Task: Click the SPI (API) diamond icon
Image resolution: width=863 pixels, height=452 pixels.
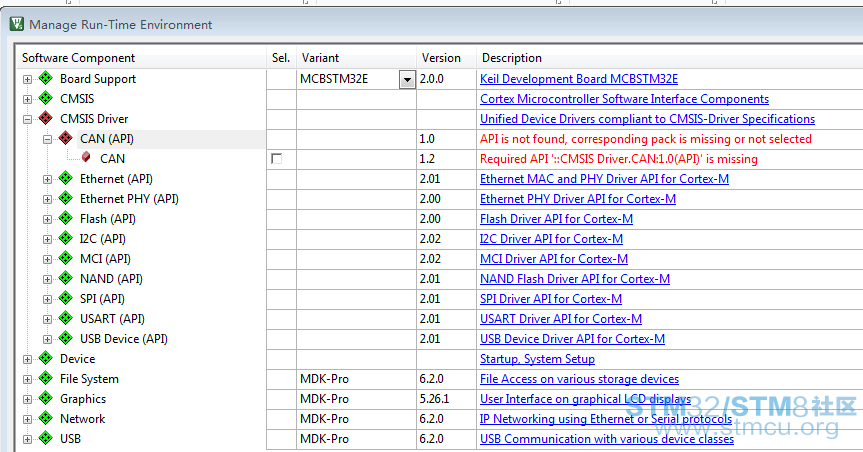Action: click(65, 298)
